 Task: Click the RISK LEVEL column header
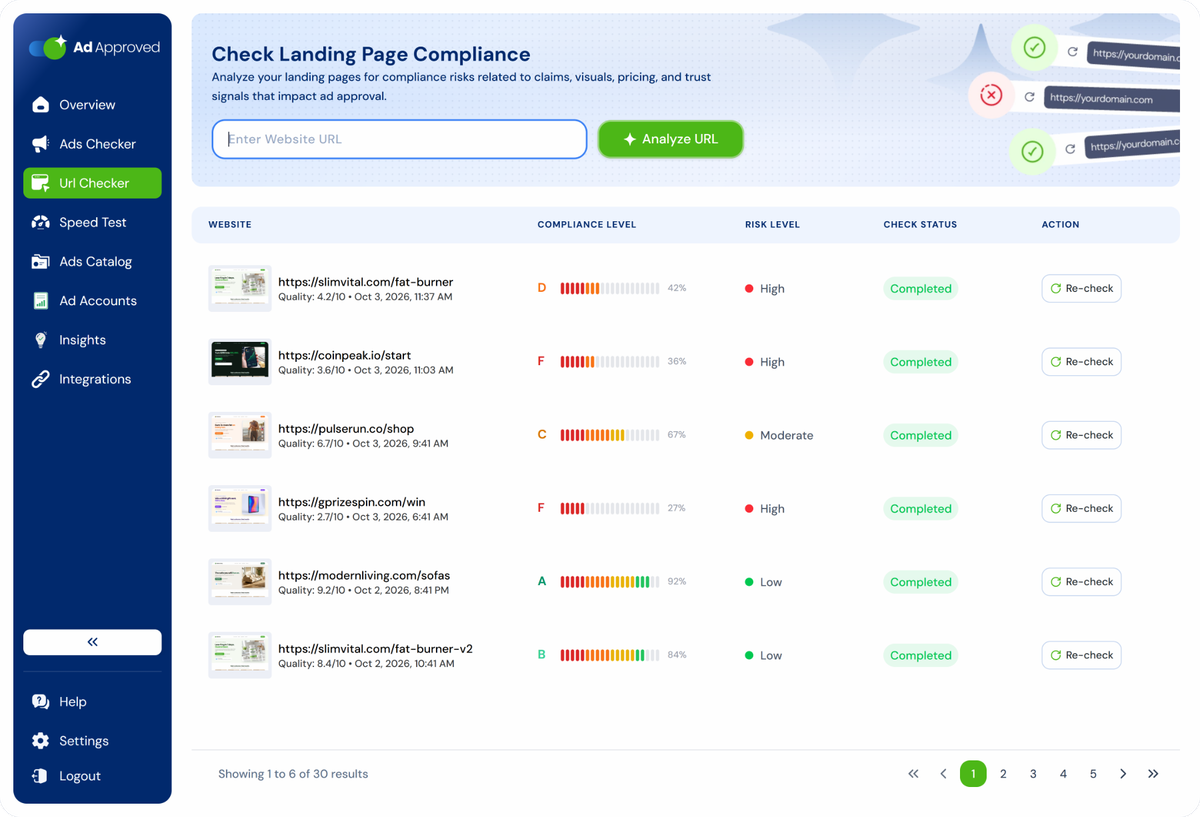tap(772, 225)
